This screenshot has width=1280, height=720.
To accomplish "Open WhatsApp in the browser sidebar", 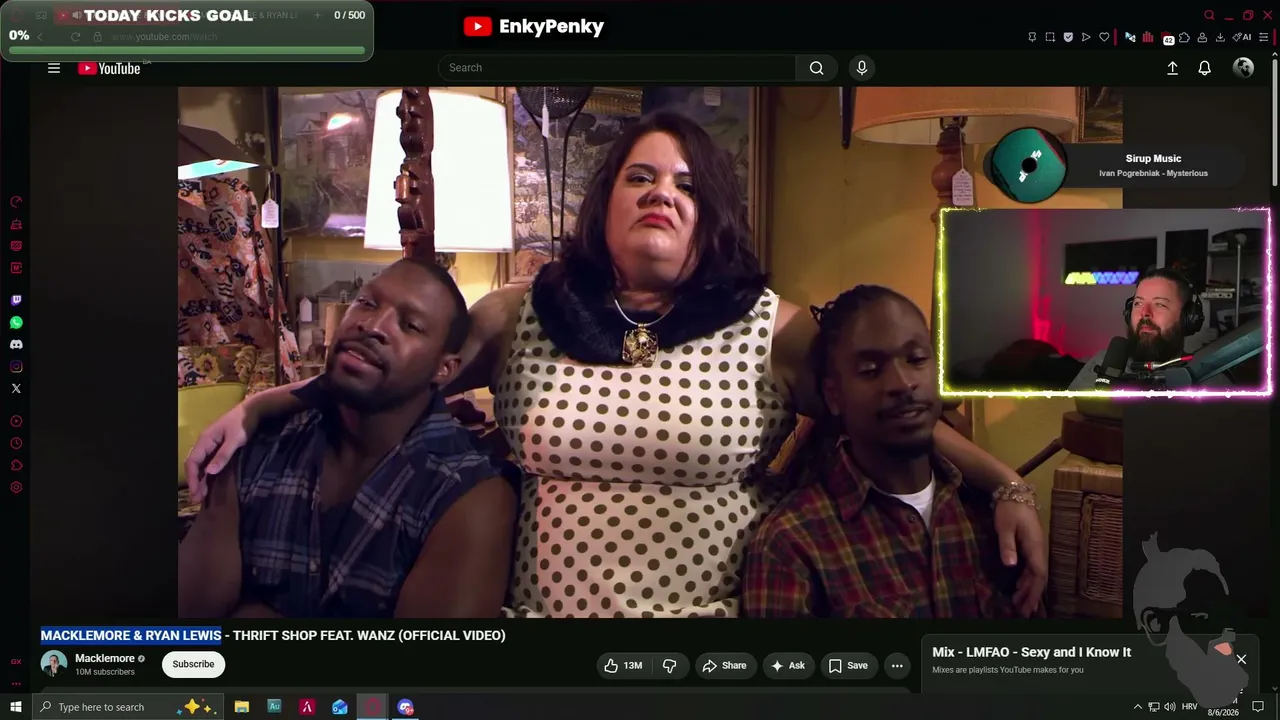I will [16, 323].
